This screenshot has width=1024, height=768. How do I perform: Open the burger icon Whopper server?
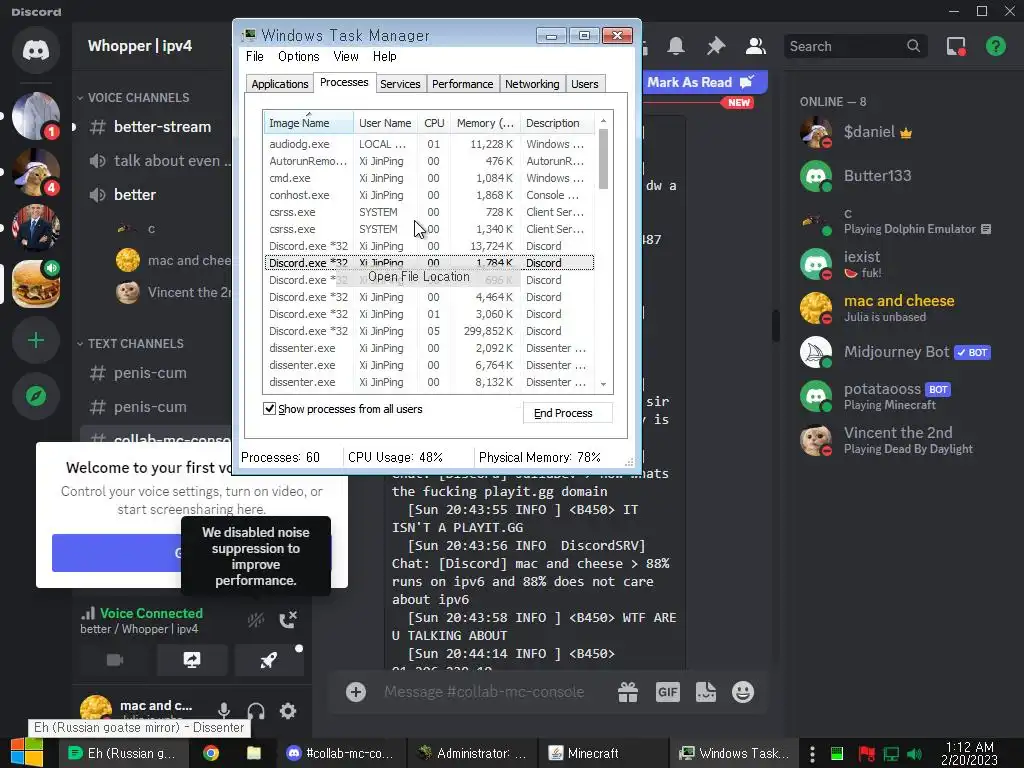click(36, 284)
